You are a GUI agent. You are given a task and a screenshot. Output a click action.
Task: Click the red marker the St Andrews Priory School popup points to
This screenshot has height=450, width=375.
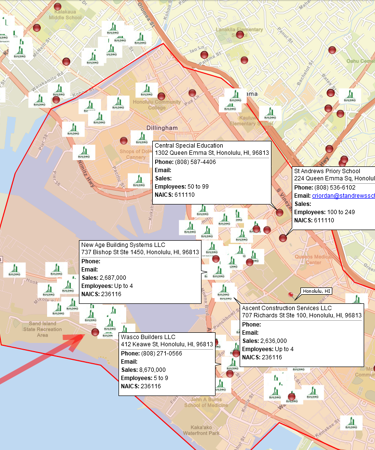[x=283, y=238]
